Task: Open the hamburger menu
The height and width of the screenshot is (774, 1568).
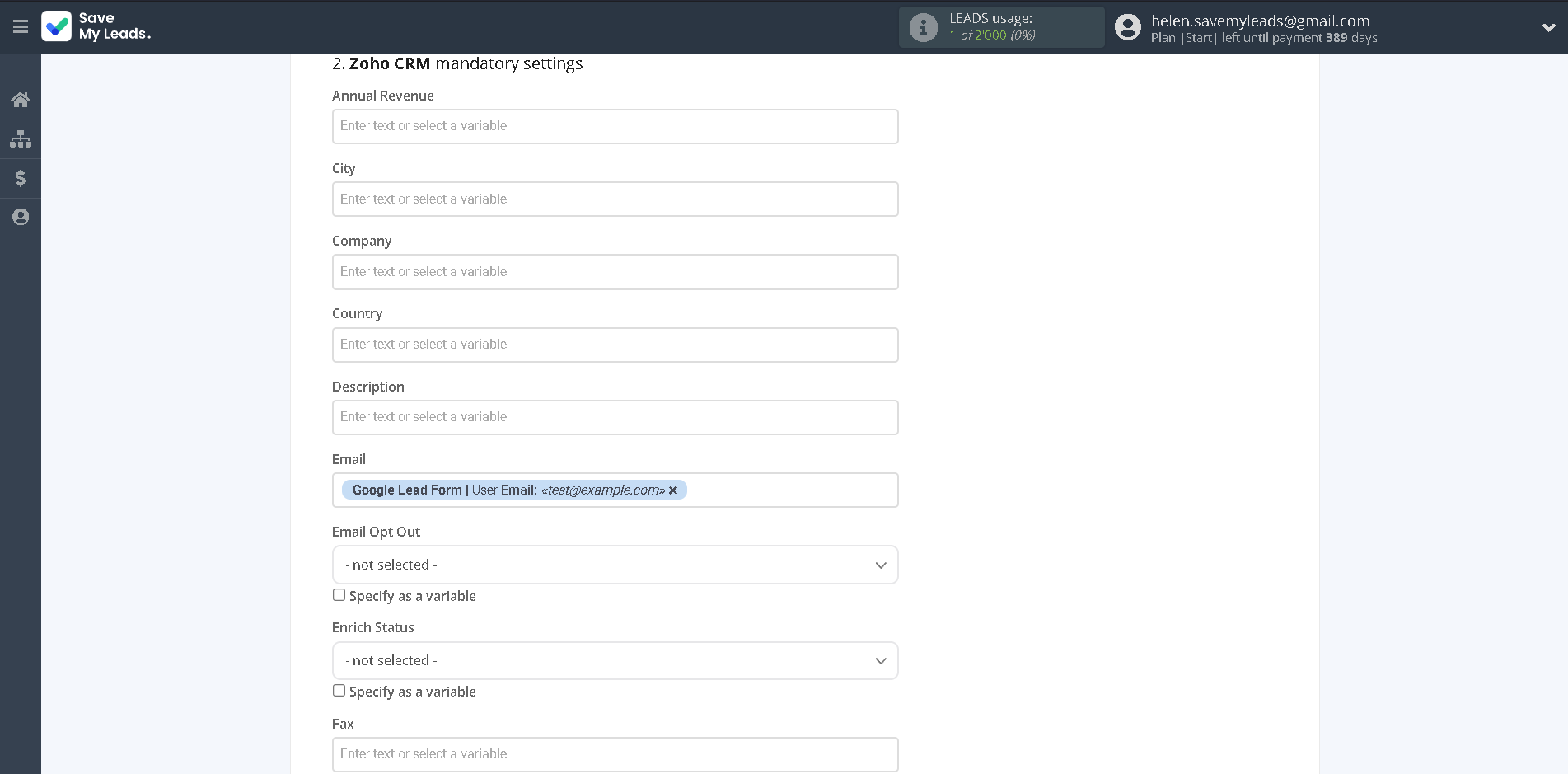Action: pyautogui.click(x=21, y=27)
